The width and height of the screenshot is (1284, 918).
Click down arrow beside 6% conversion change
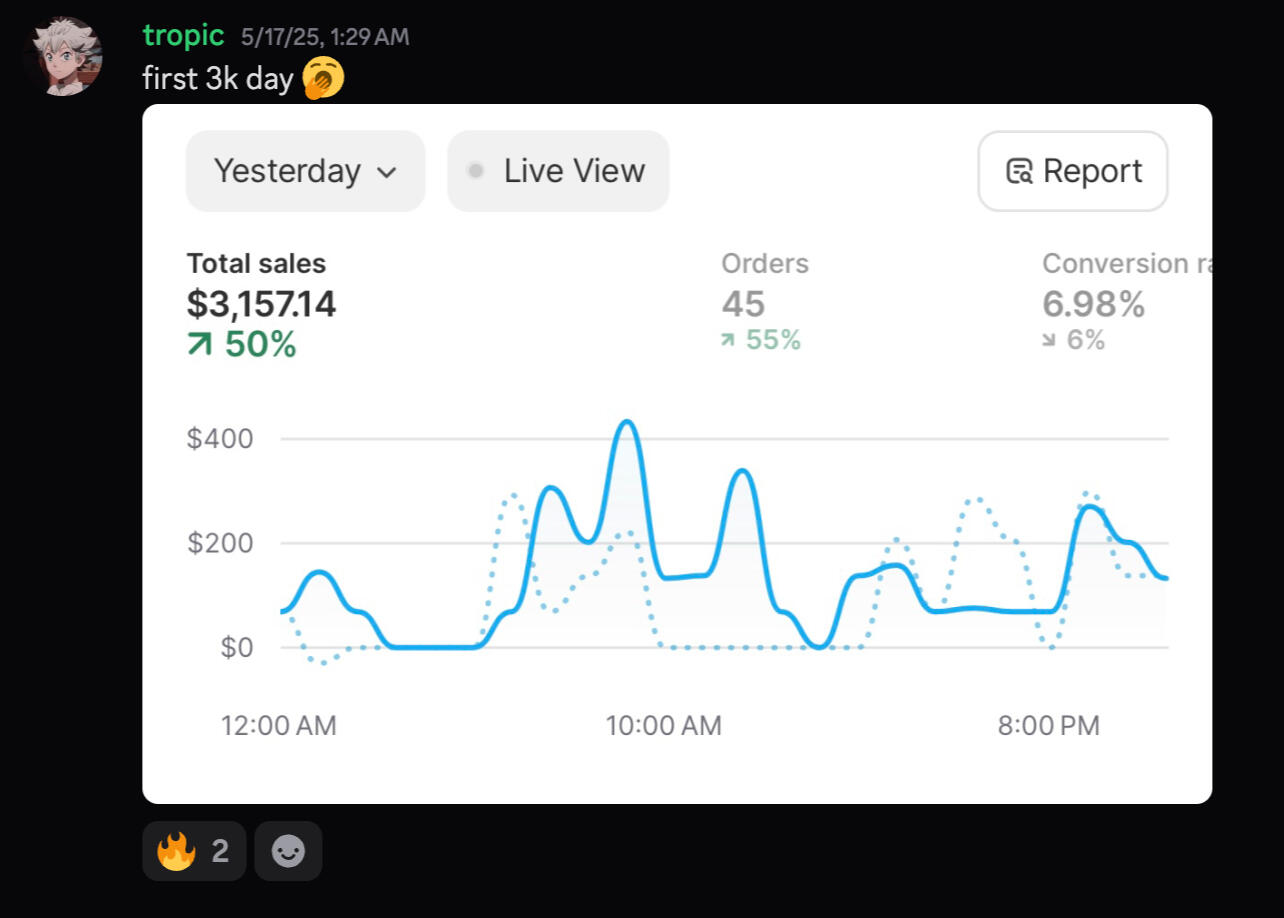pos(1048,341)
